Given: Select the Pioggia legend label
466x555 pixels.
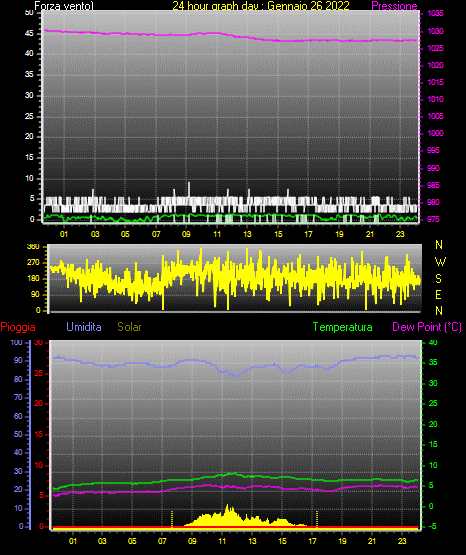Looking at the screenshot, I should (x=18, y=327).
